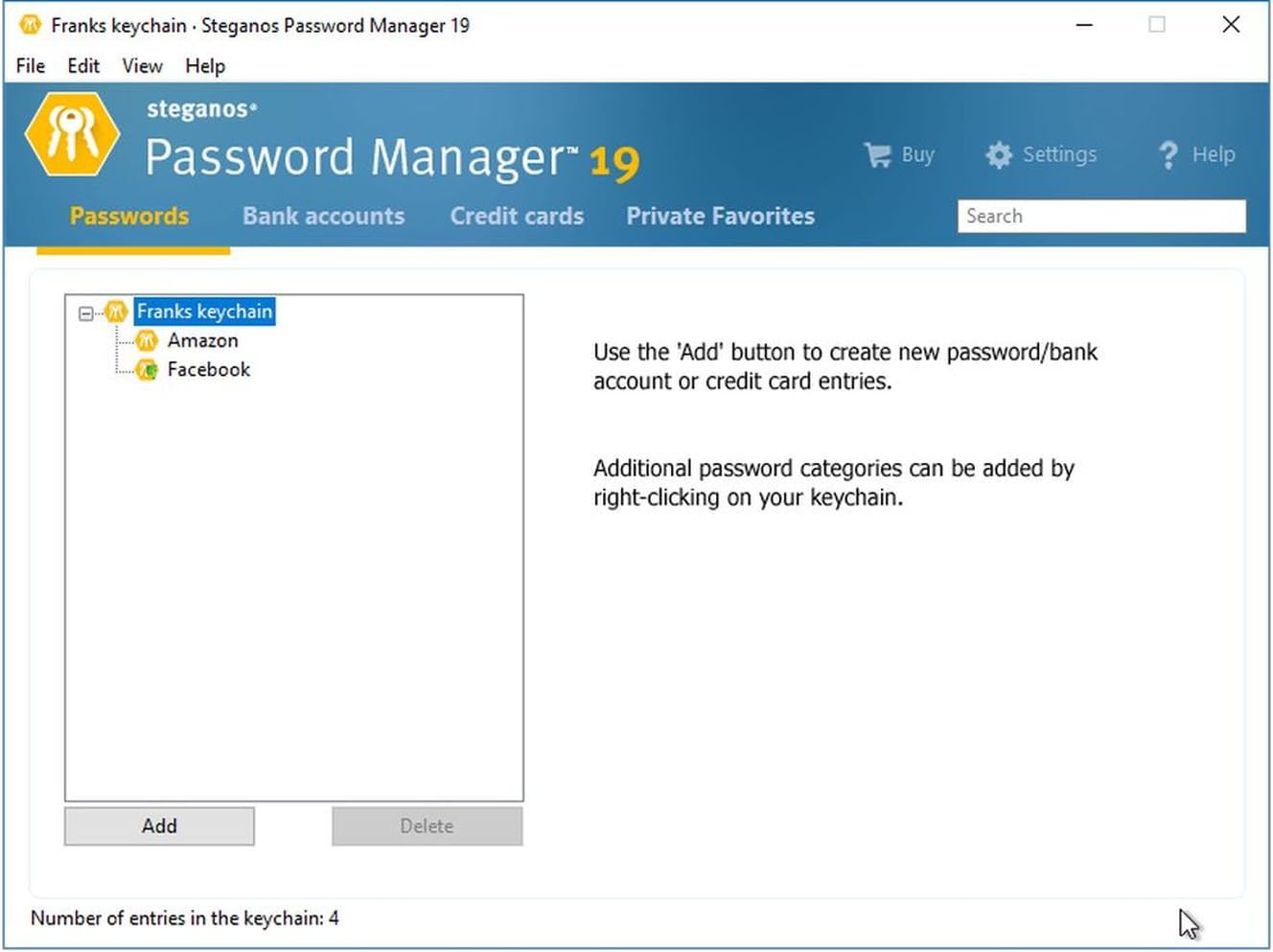The height and width of the screenshot is (952, 1273).
Task: Switch to the Bank accounts tab
Action: pyautogui.click(x=323, y=216)
